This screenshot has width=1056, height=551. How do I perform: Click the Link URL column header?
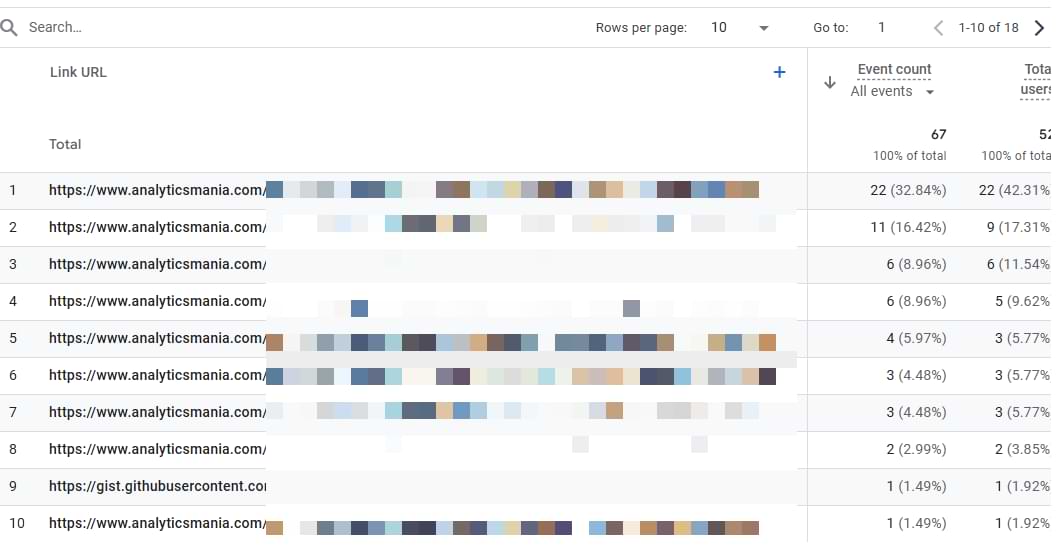click(78, 72)
